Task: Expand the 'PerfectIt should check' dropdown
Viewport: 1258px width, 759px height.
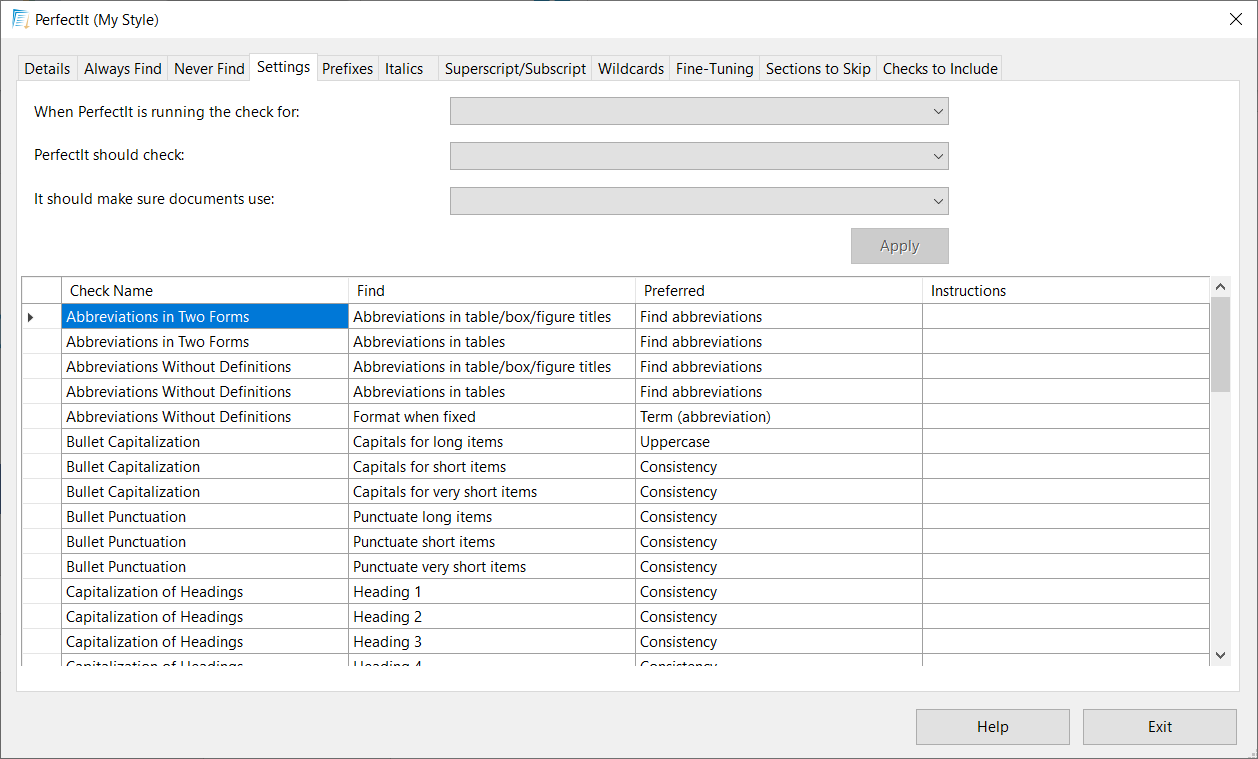Action: click(x=699, y=156)
